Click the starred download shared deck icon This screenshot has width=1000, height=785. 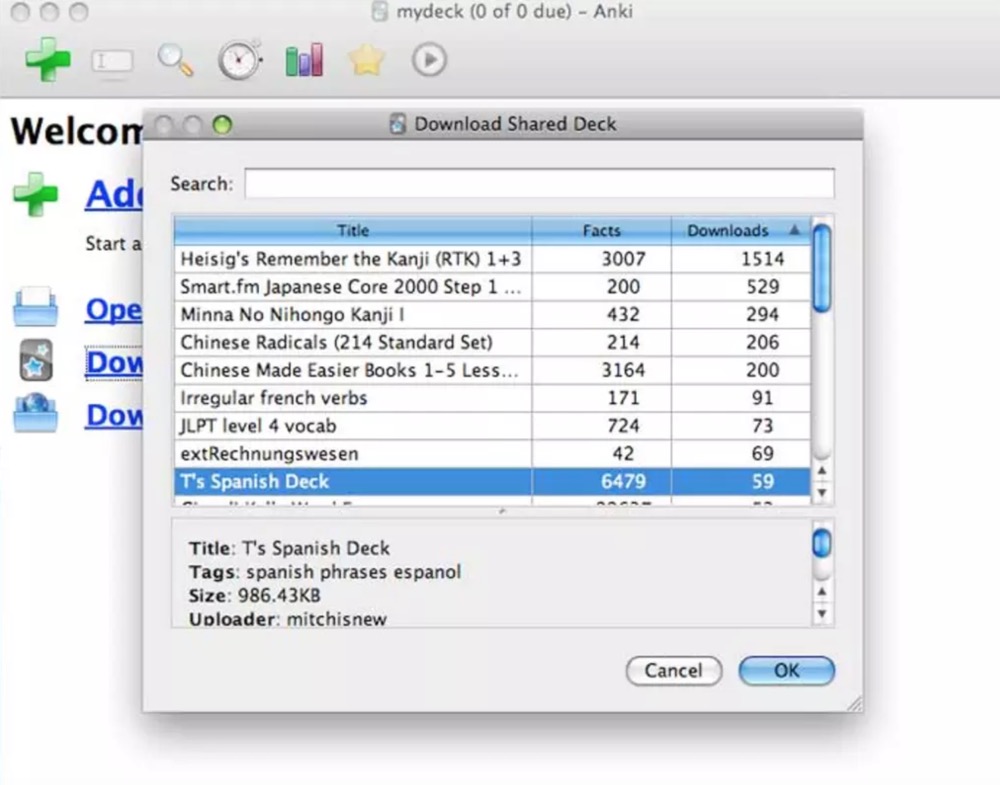[x=36, y=360]
